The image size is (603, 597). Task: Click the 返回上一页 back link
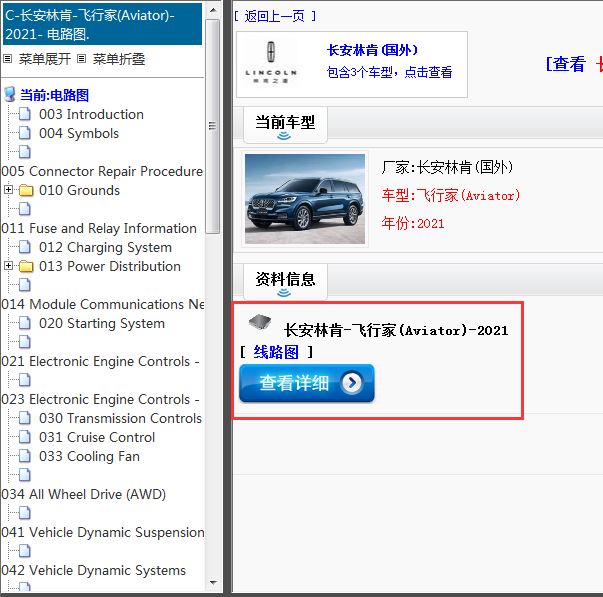275,16
